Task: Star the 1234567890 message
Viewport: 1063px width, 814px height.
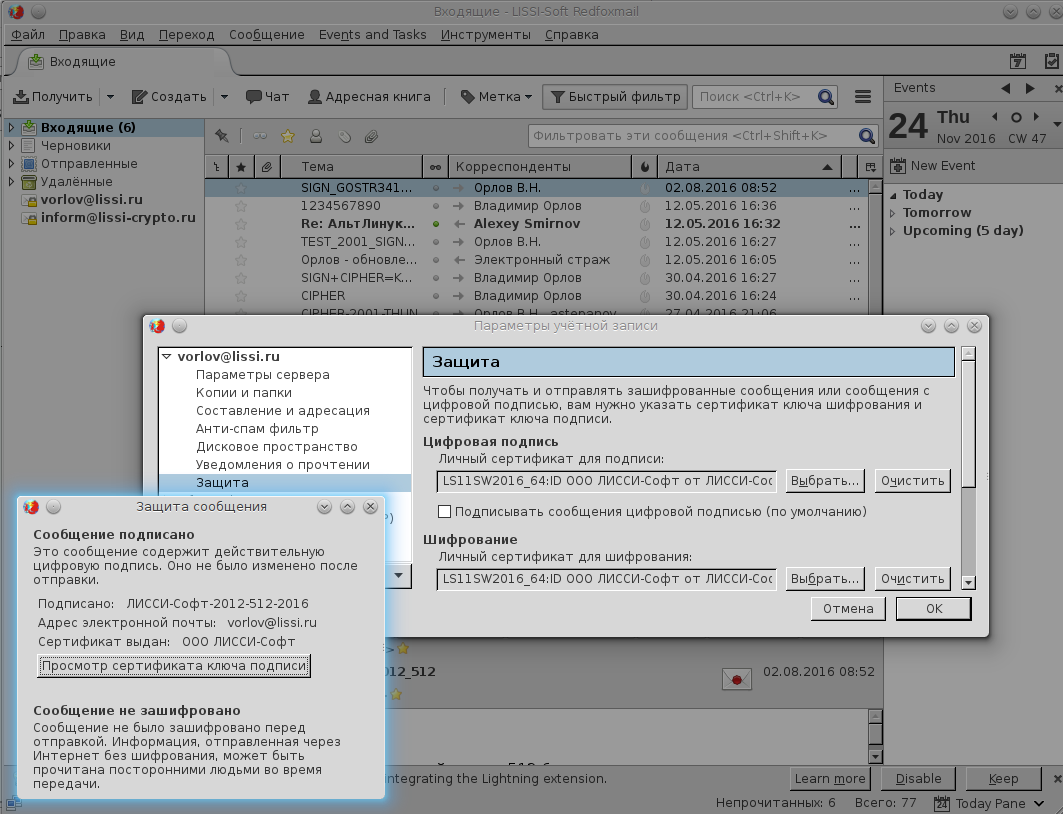Action: 241,206
